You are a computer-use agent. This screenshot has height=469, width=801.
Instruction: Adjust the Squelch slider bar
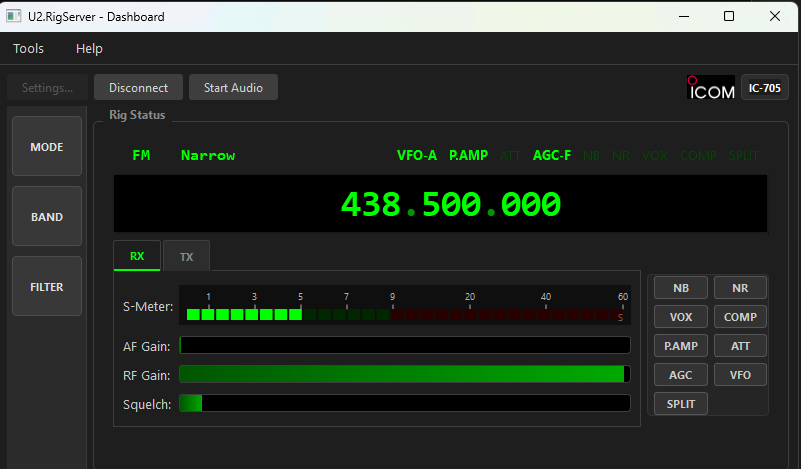pyautogui.click(x=405, y=403)
